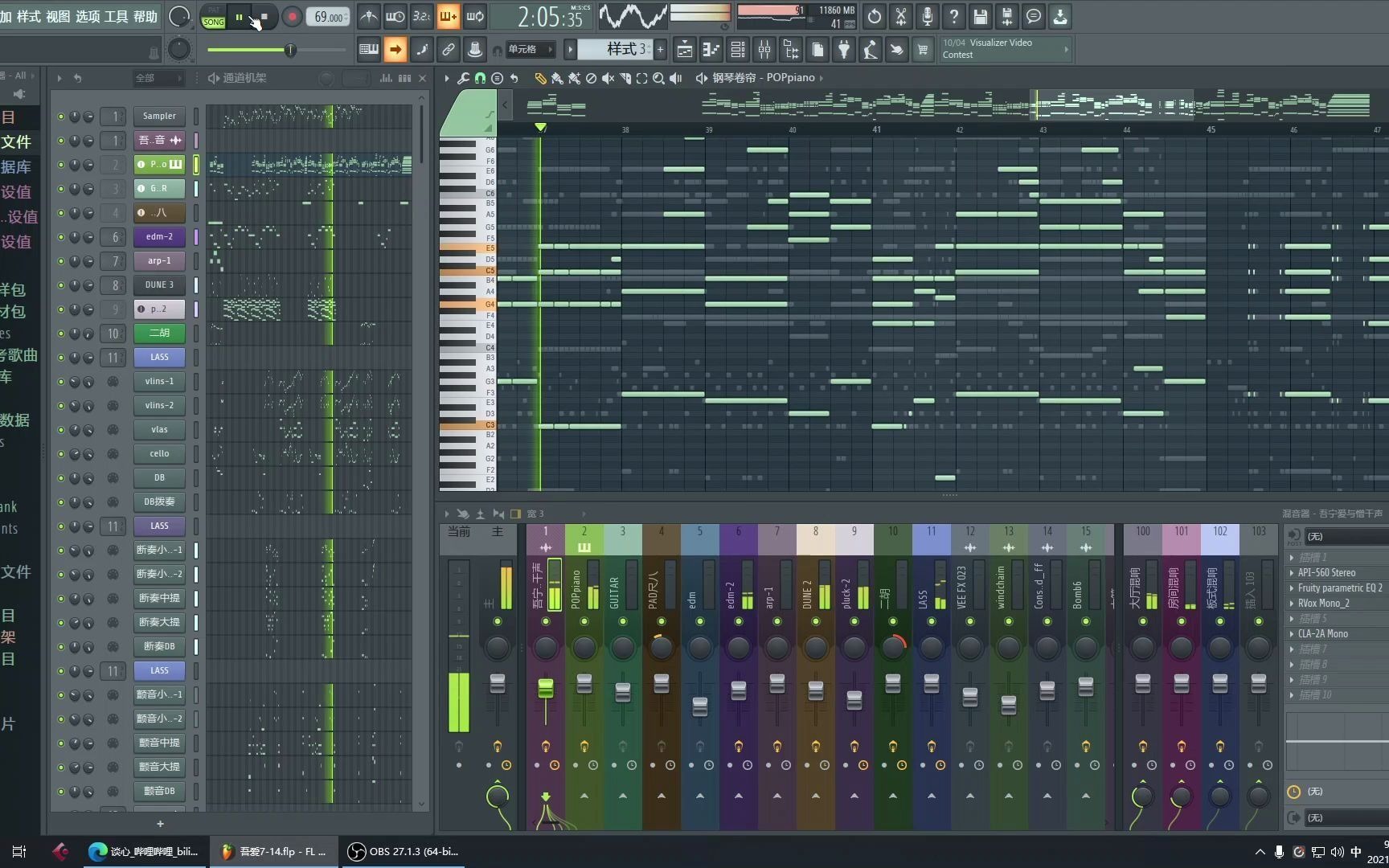Open the plugin picker plug icon
Image resolution: width=1389 pixels, height=868 pixels.
(x=844, y=50)
